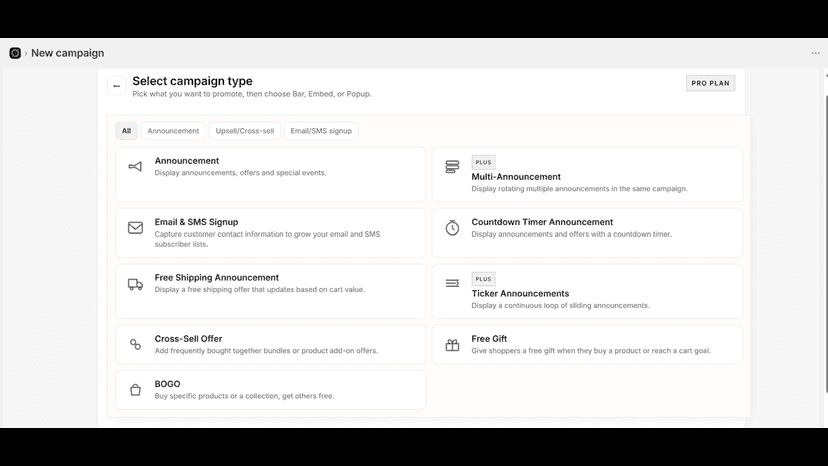Click the app logo icon beside New campaign
The width and height of the screenshot is (828, 466).
(15, 53)
